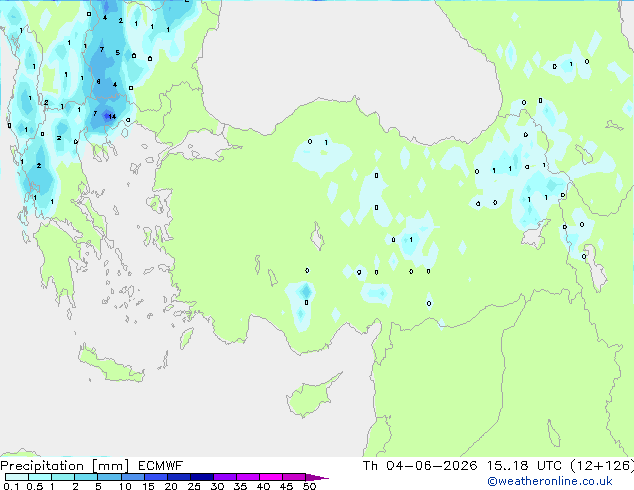Click the 0.1–0.5 mm legend swatch

point(17,477)
